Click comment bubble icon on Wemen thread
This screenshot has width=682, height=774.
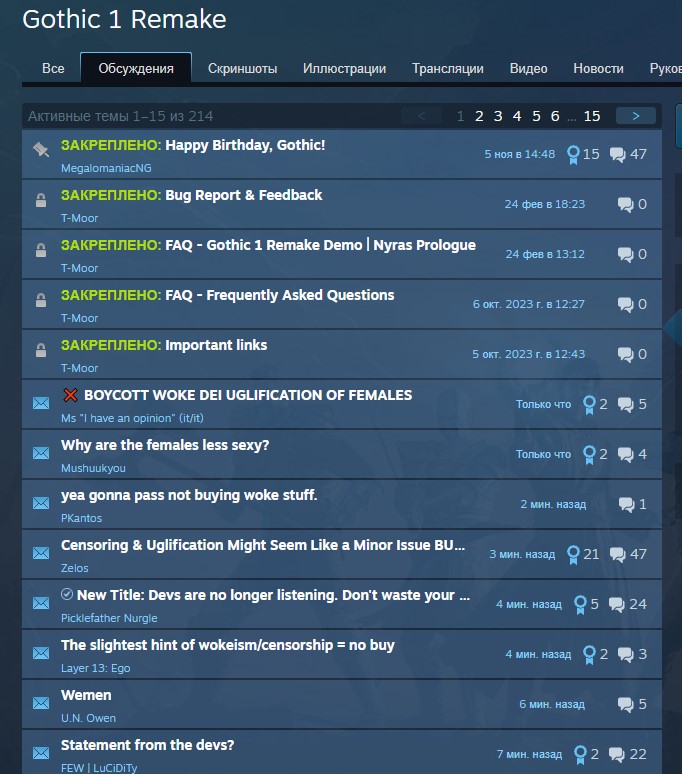(626, 704)
